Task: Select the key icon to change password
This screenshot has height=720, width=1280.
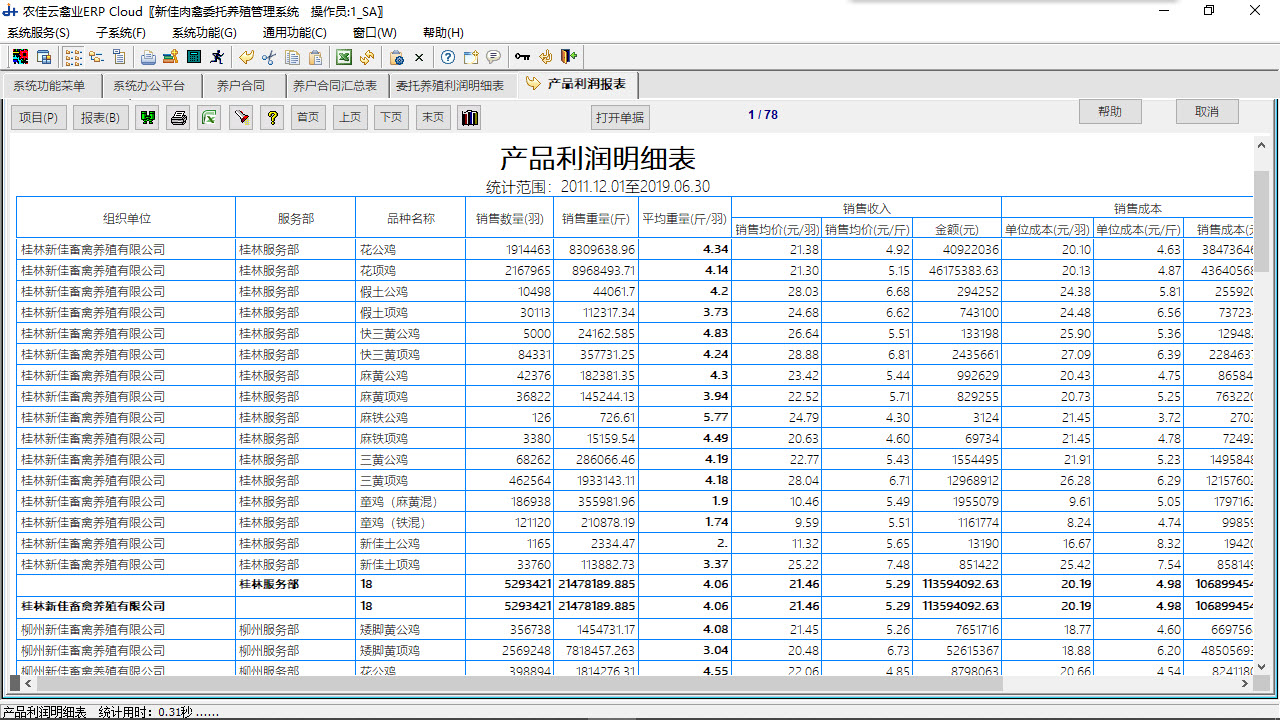Action: [x=521, y=57]
